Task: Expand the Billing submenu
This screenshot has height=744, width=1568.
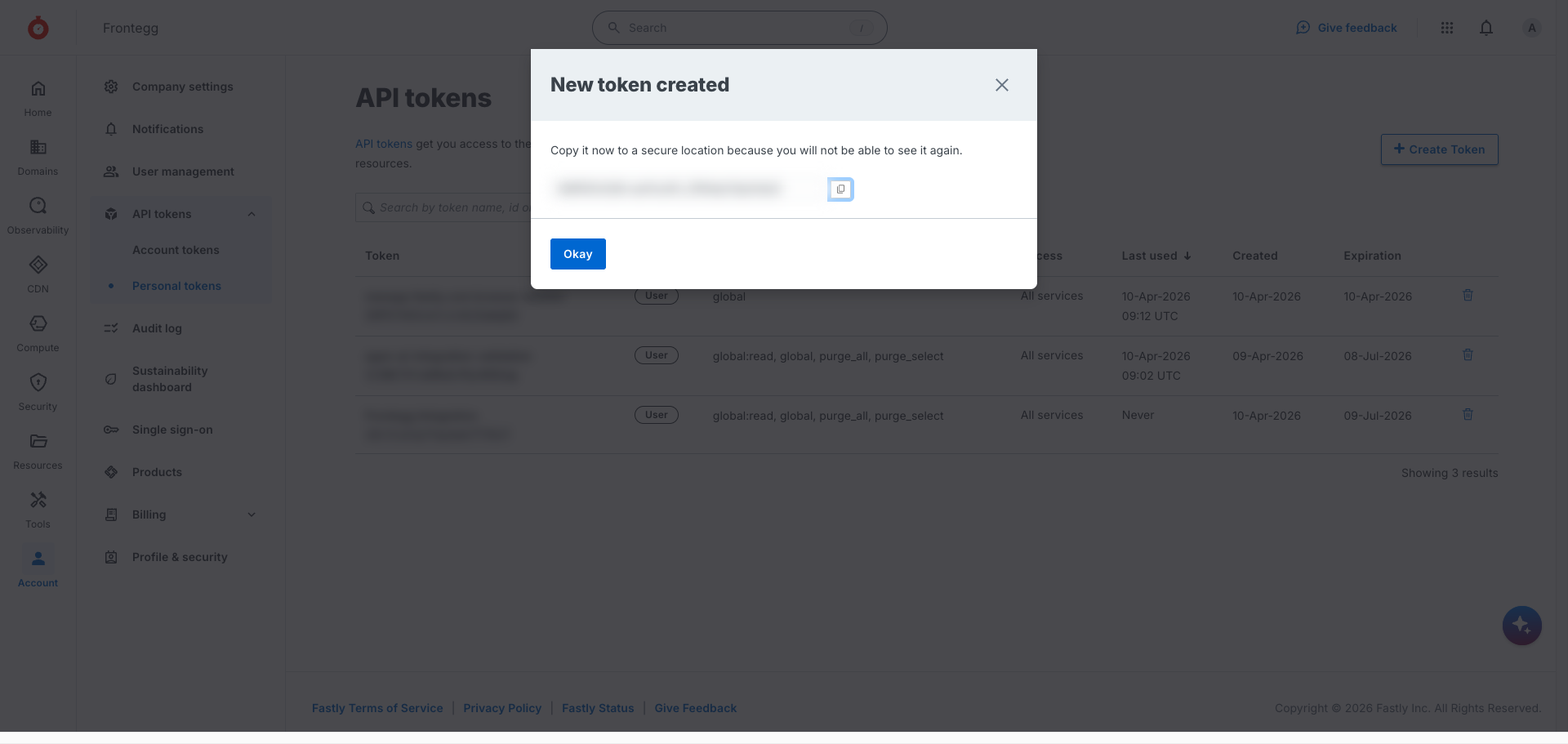Action: 252,515
